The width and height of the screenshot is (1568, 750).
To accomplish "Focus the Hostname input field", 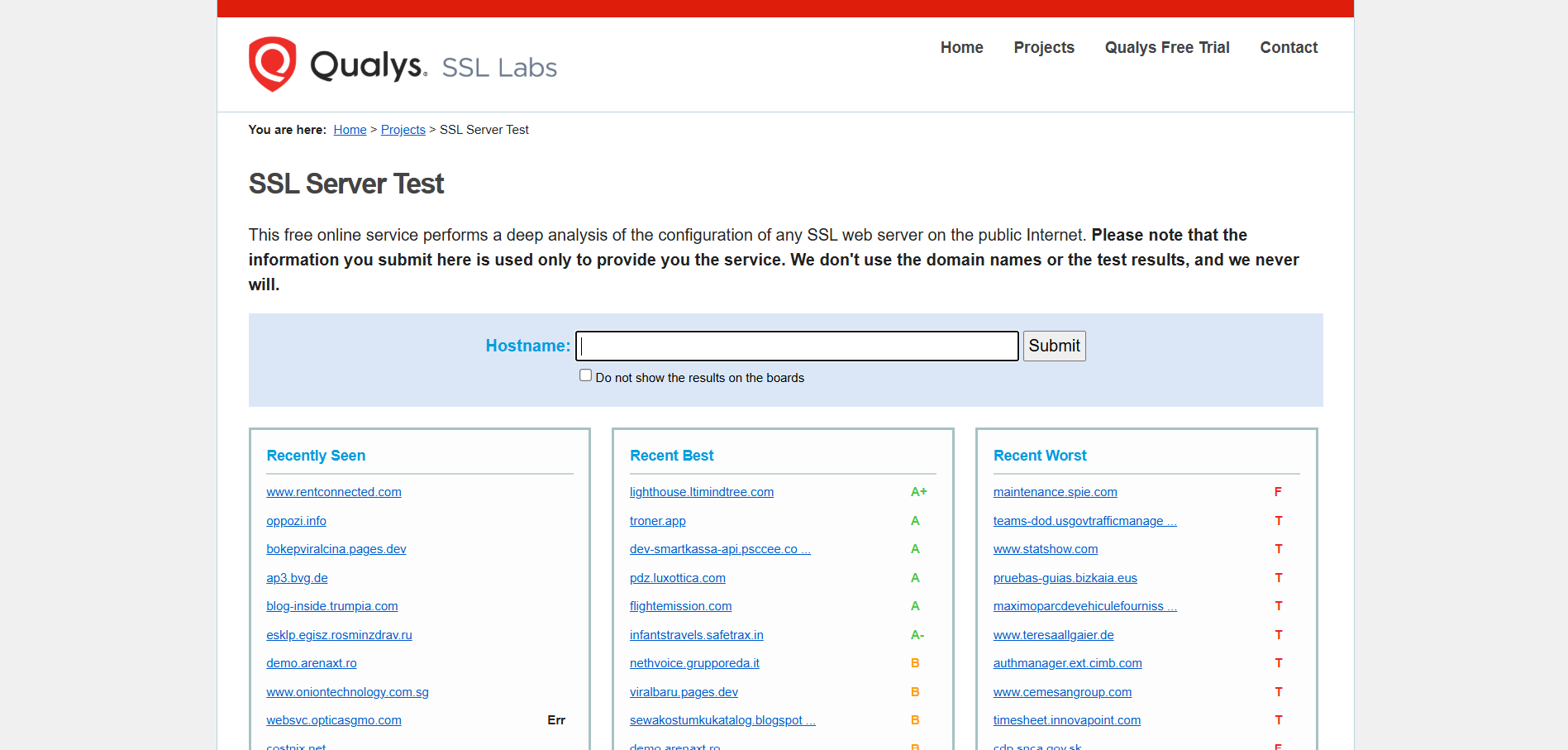I will tap(797, 346).
